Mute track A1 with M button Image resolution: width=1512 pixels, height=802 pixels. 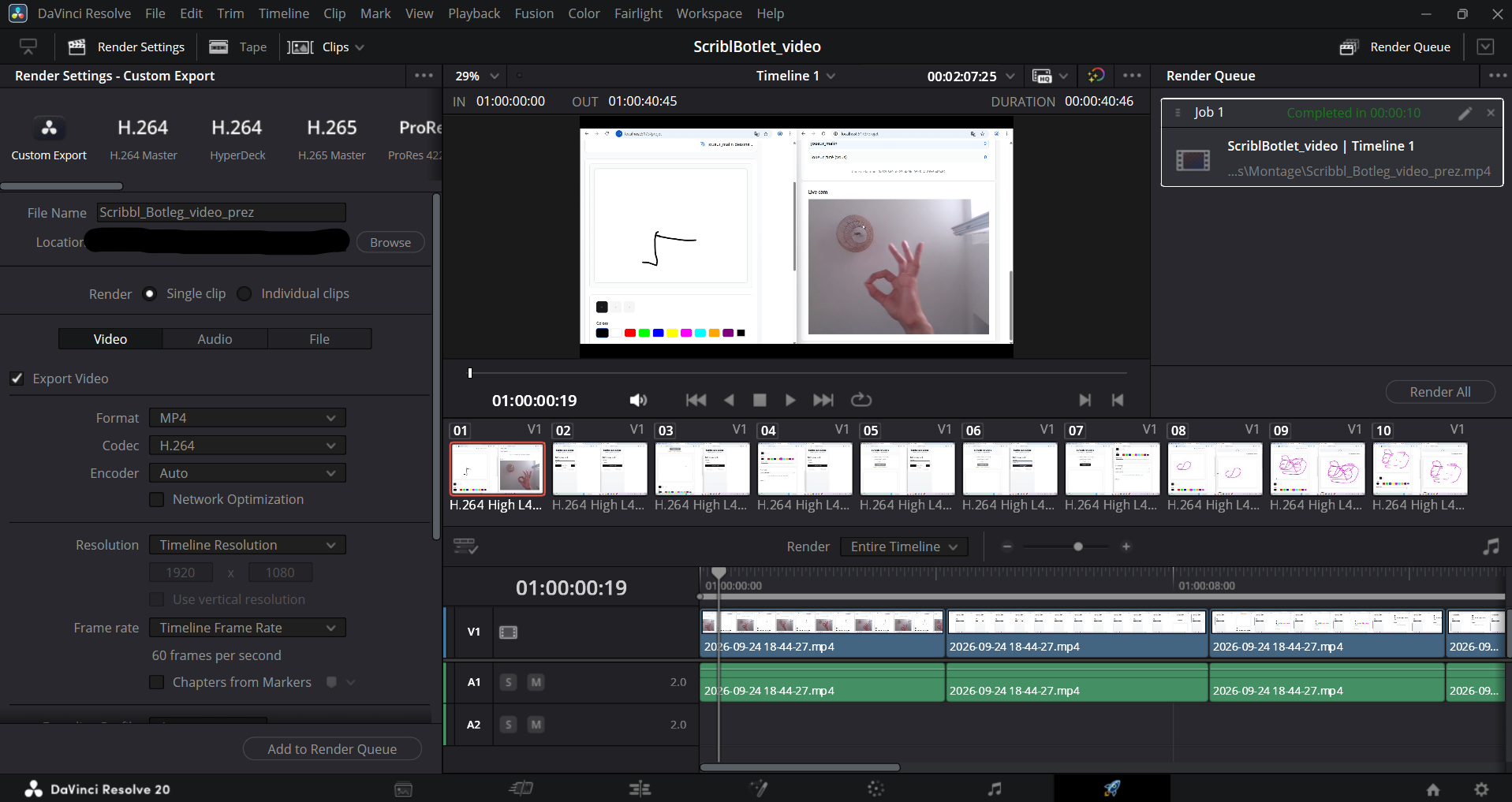tap(536, 682)
